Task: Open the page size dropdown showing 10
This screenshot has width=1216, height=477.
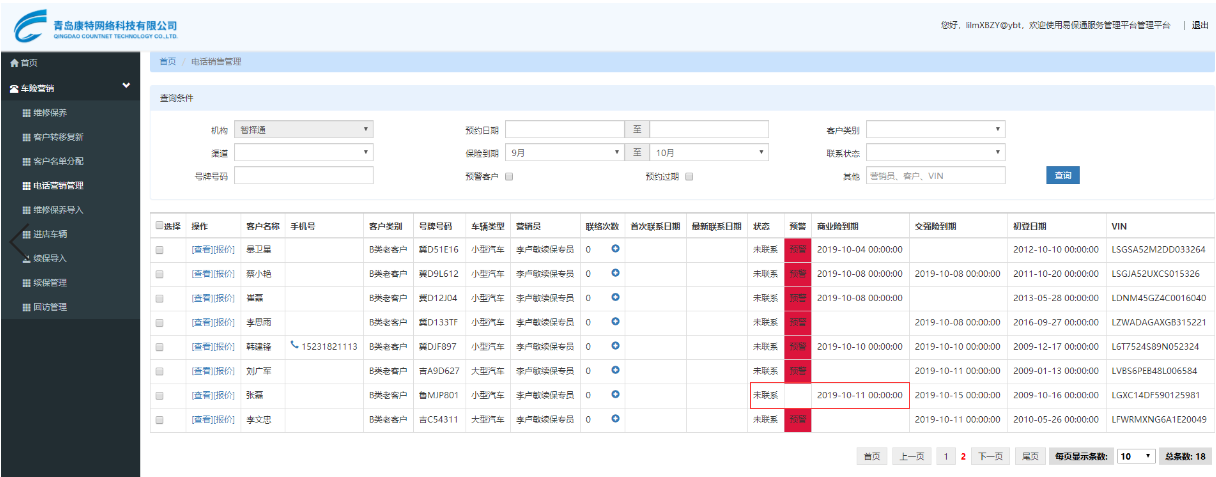Action: (x=1134, y=457)
